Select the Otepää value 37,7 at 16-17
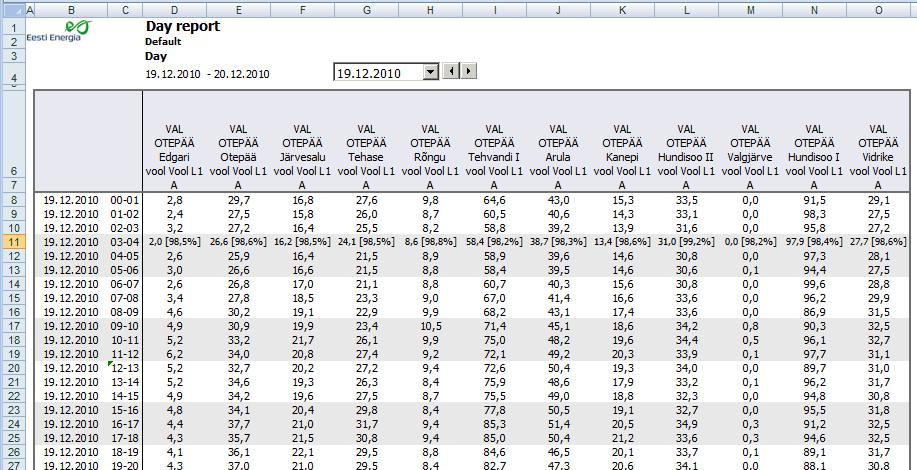The height and width of the screenshot is (470, 917). [x=238, y=424]
